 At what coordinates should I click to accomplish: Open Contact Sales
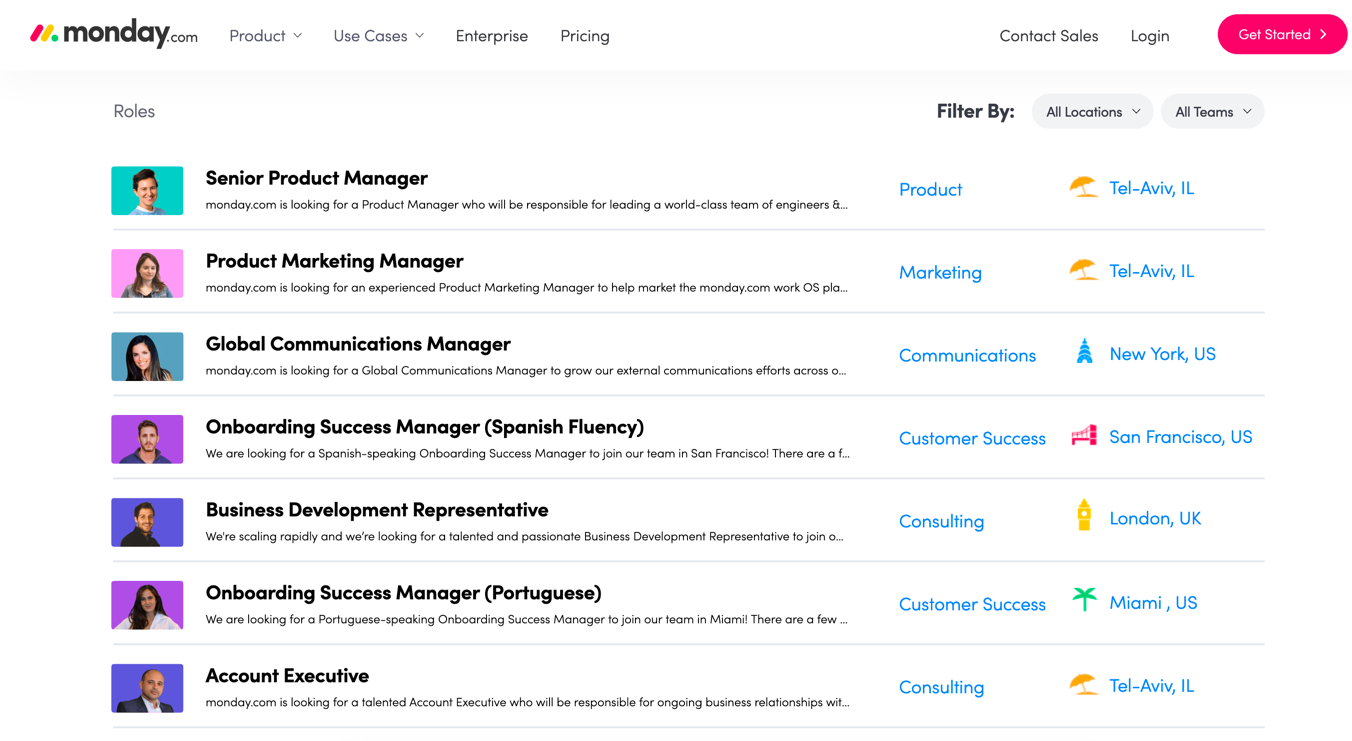(1048, 36)
